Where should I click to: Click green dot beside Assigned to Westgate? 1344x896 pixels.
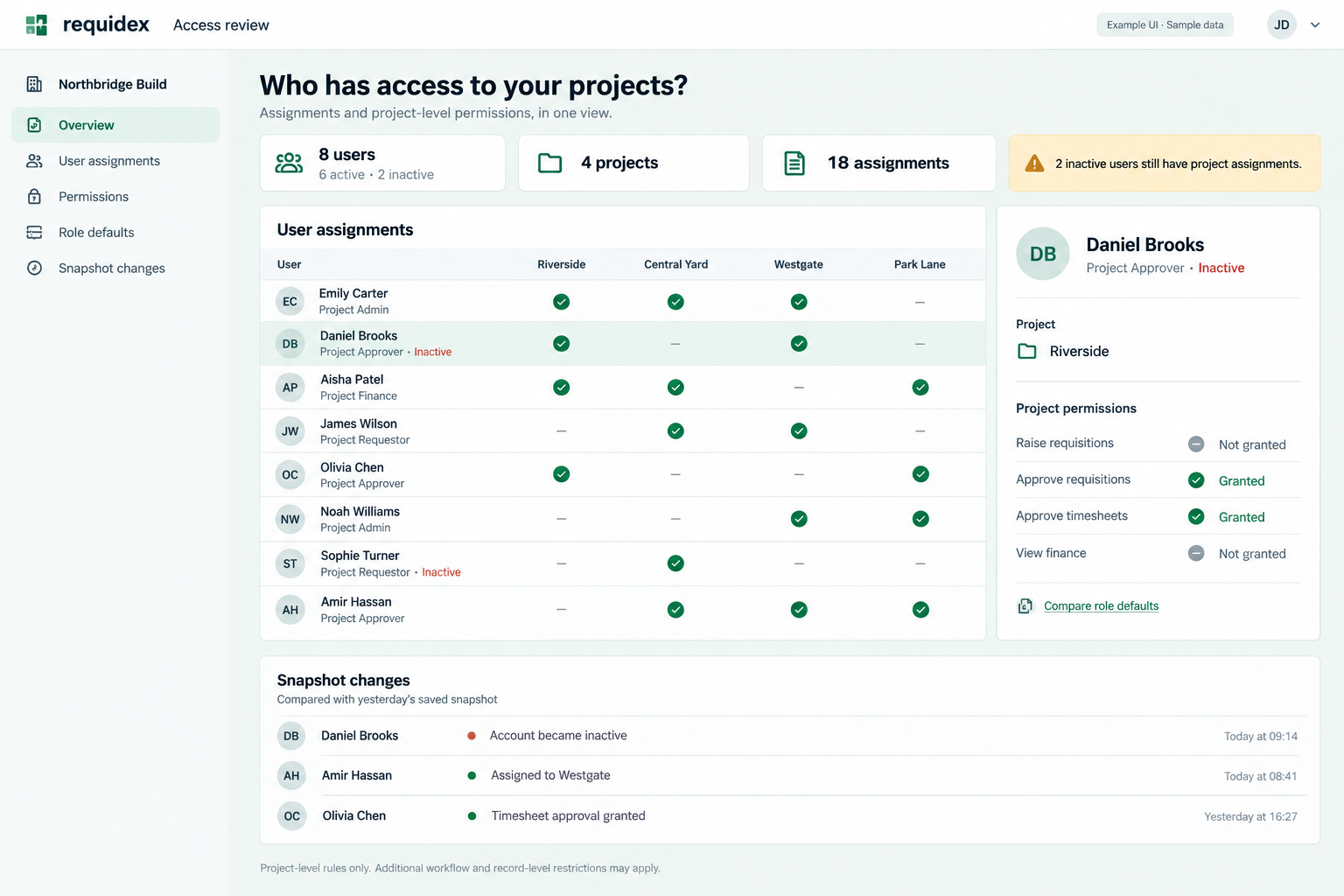(x=472, y=776)
